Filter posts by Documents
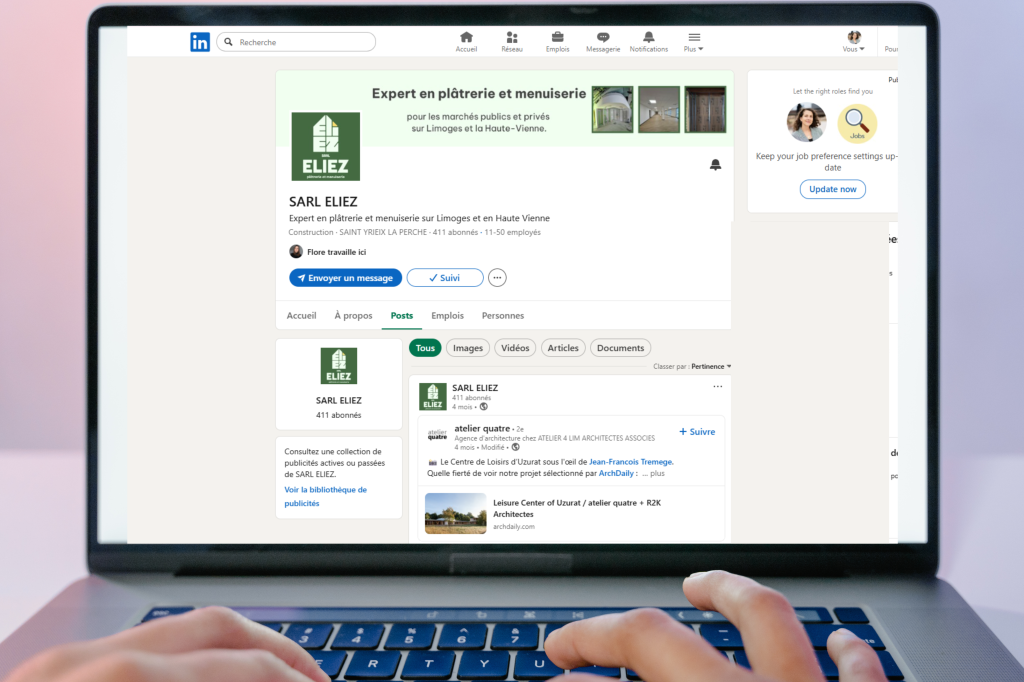Screen dimensions: 1024x682 [x=620, y=348]
